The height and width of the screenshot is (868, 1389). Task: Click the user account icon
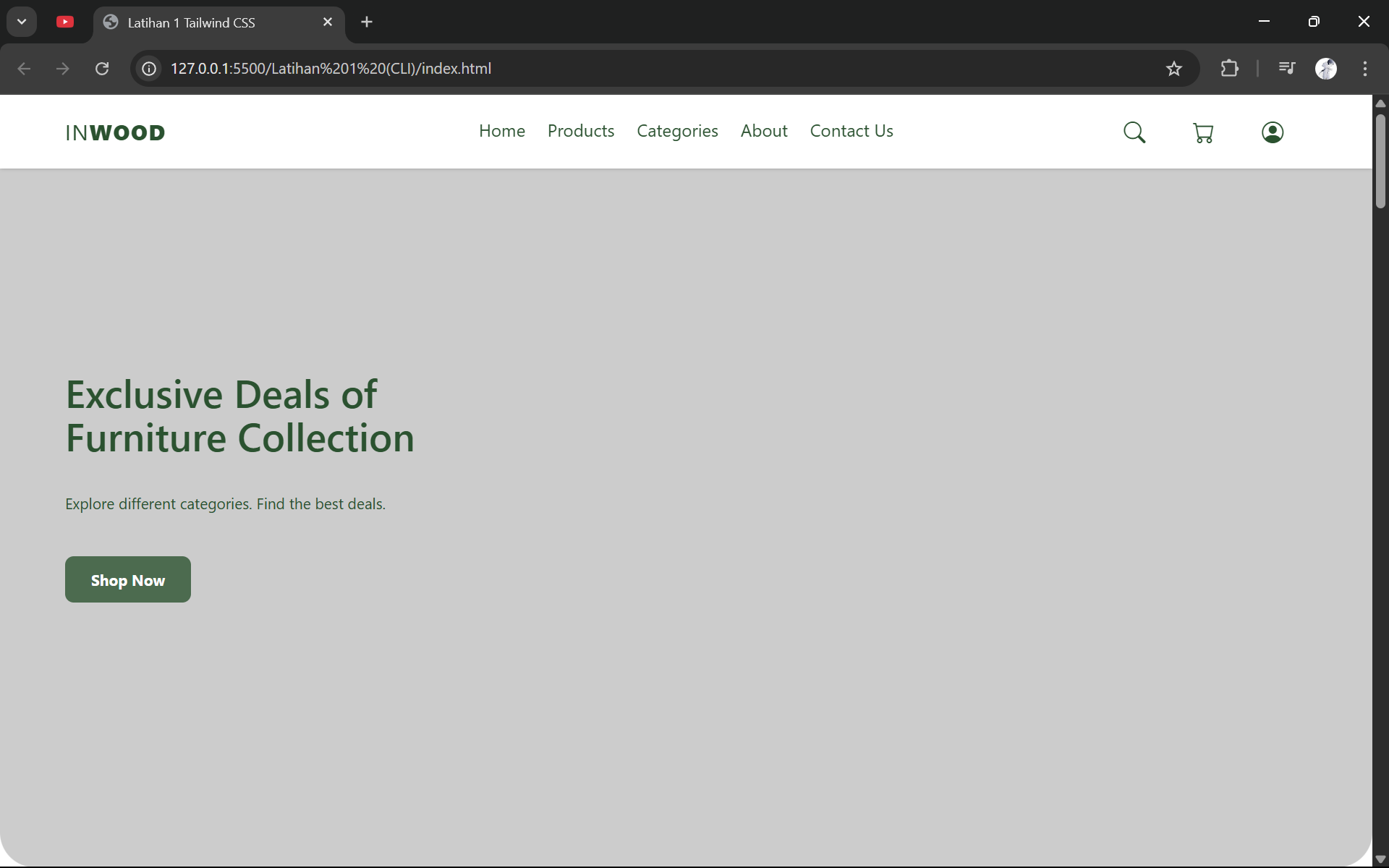click(x=1273, y=132)
